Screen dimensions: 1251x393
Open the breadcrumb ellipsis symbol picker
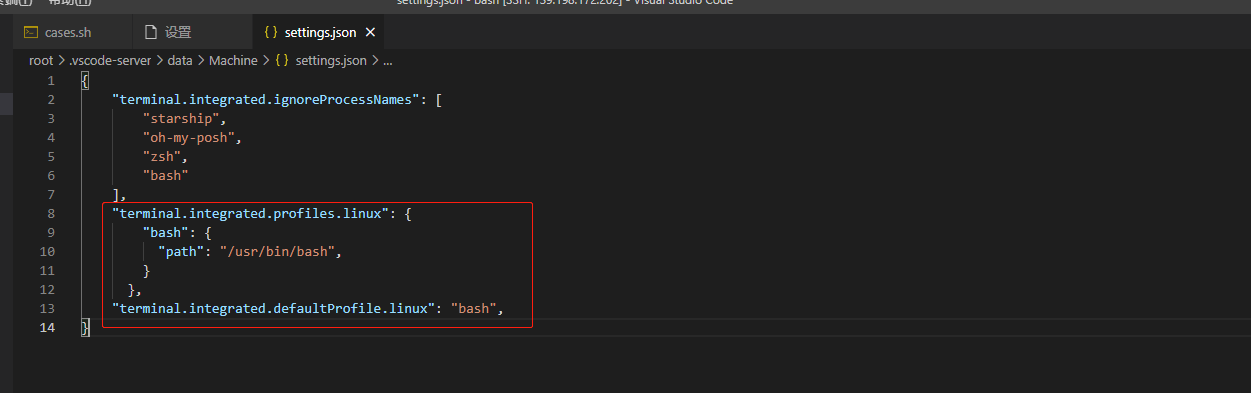388,61
